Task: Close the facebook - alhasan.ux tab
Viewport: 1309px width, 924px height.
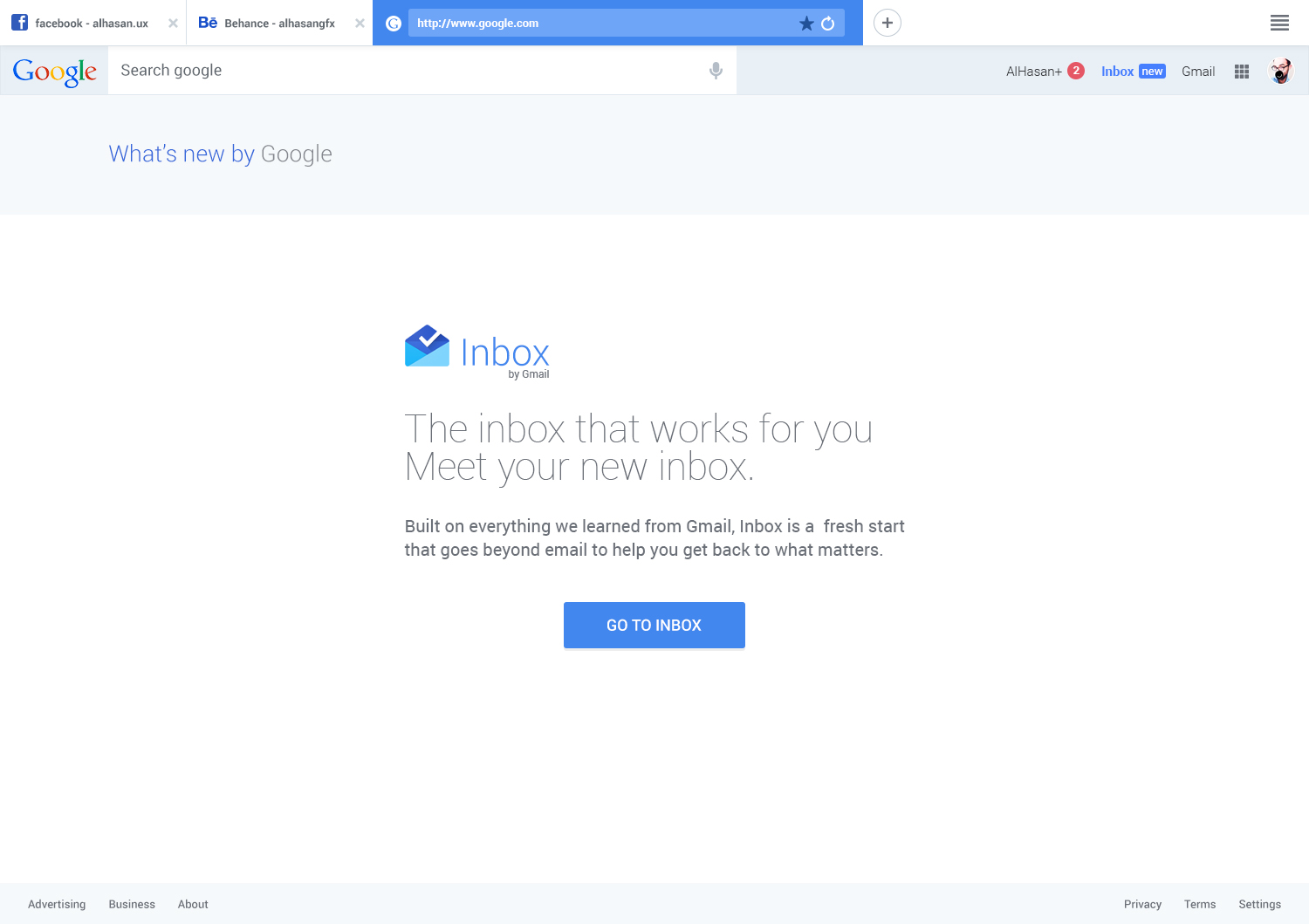Action: (x=173, y=24)
